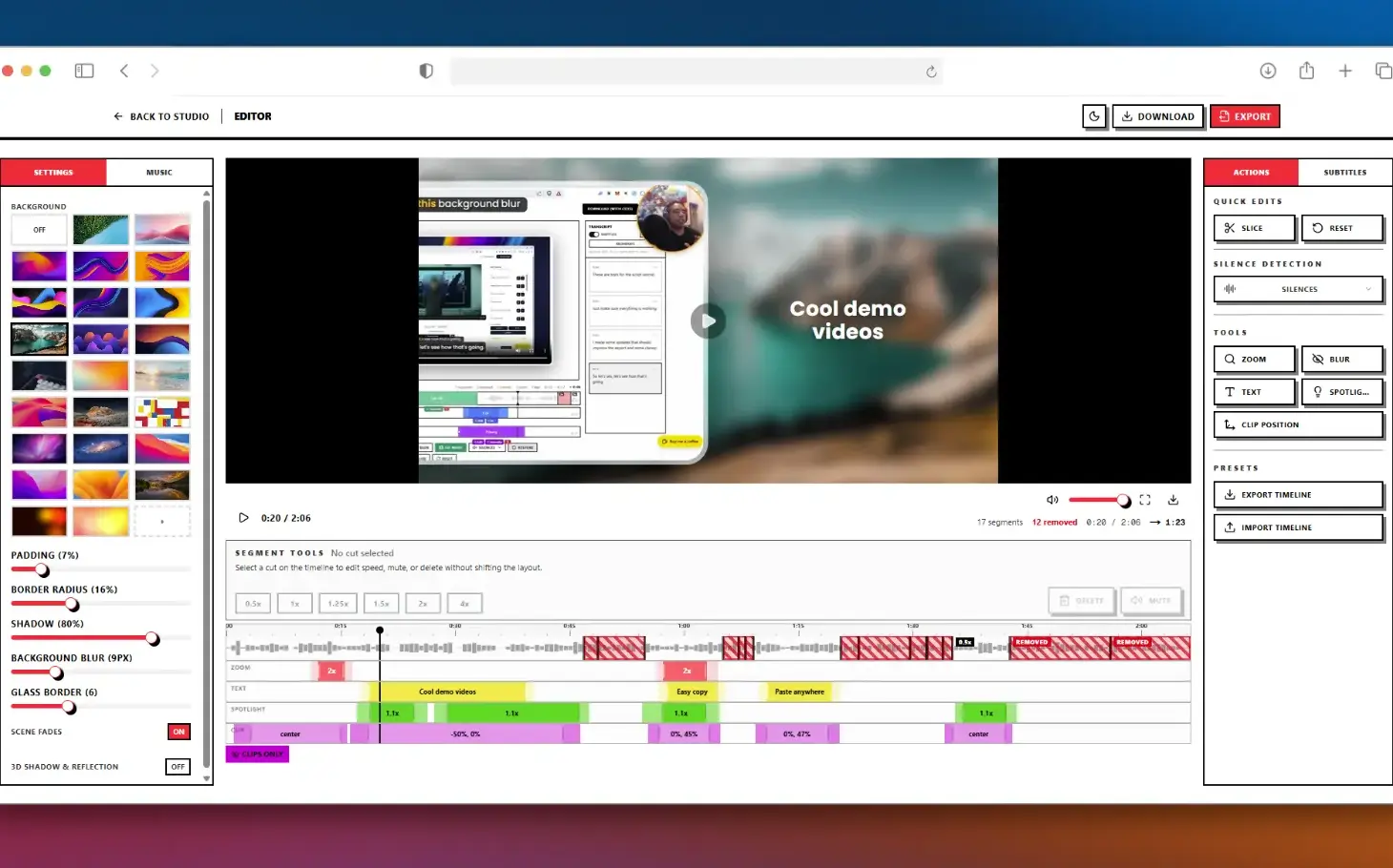
Task: Expand more background options tile
Action: 162,521
